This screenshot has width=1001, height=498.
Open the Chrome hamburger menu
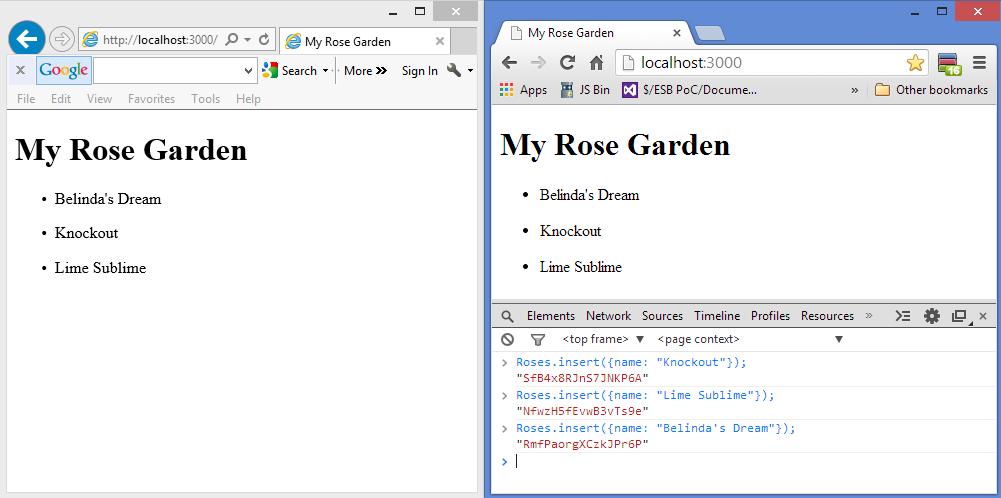(x=979, y=63)
